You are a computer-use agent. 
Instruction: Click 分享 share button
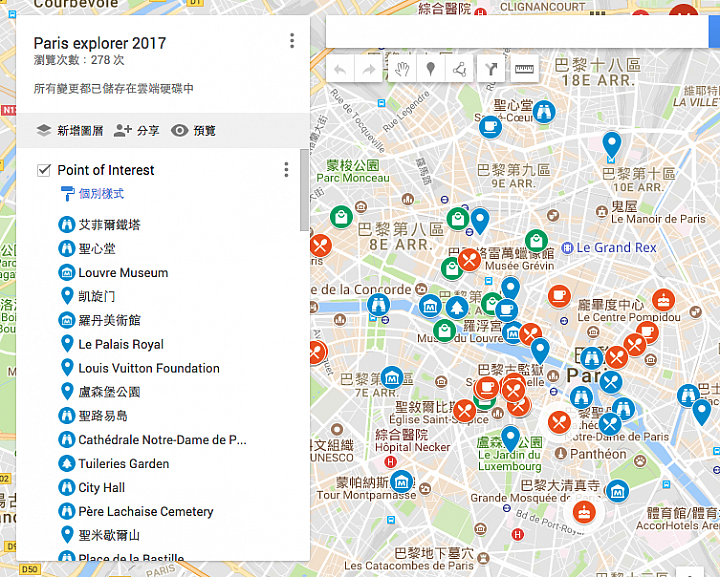pos(136,131)
